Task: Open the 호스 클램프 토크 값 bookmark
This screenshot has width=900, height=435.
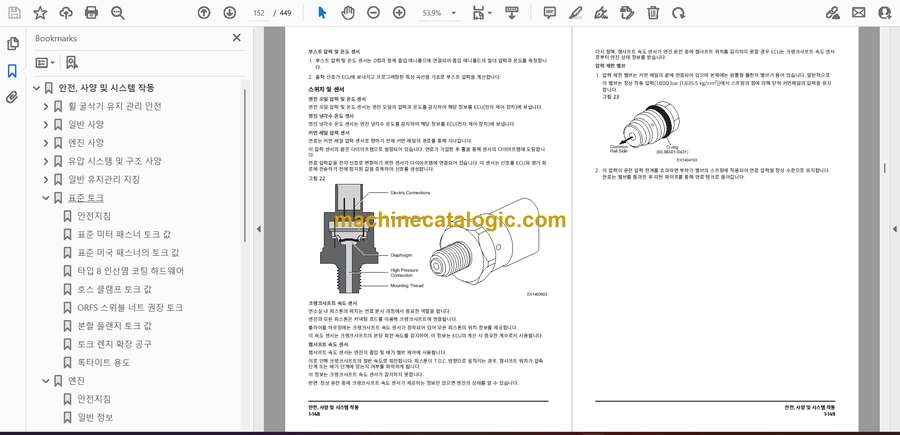Action: [x=114, y=289]
